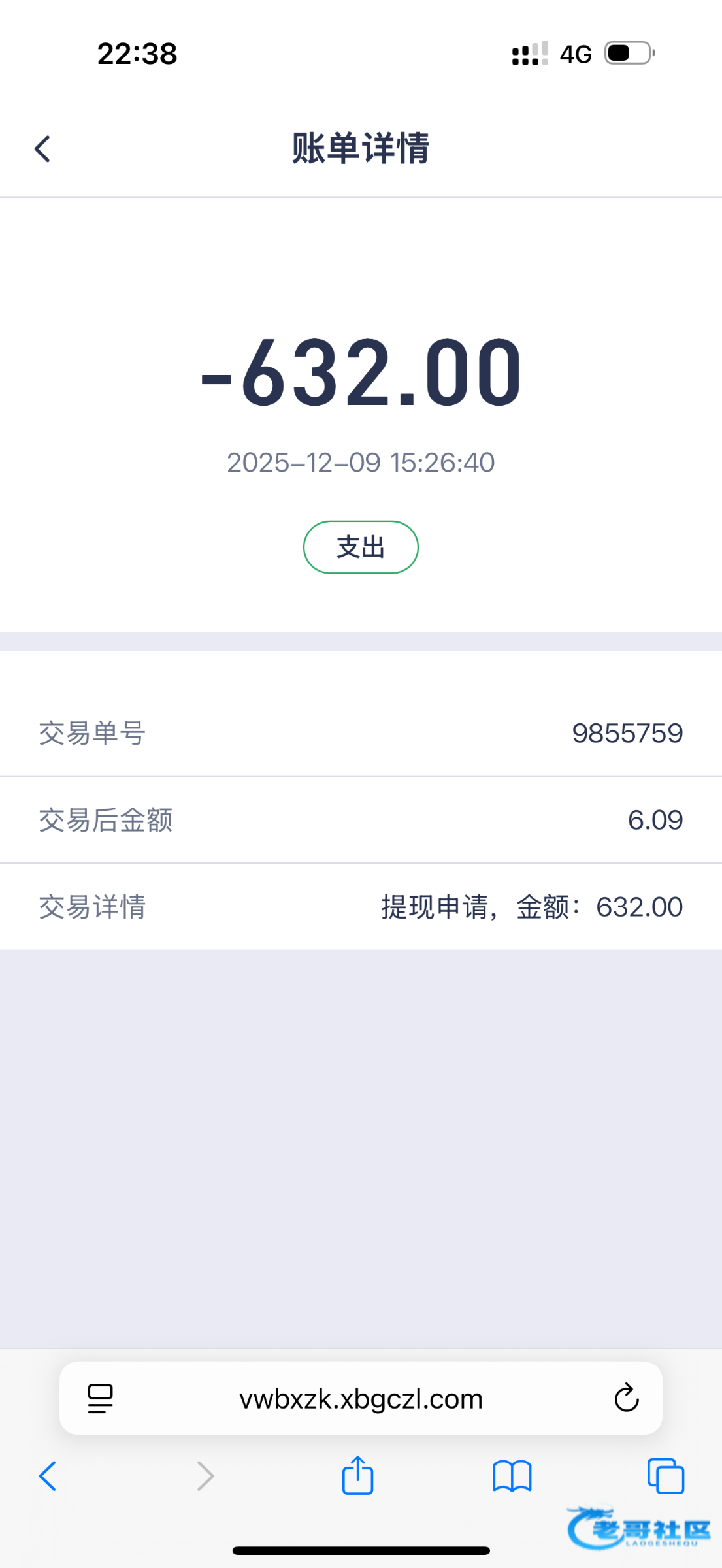The height and width of the screenshot is (1568, 722).
Task: Tap the 22:38 clock in the status bar
Action: pyautogui.click(x=137, y=54)
